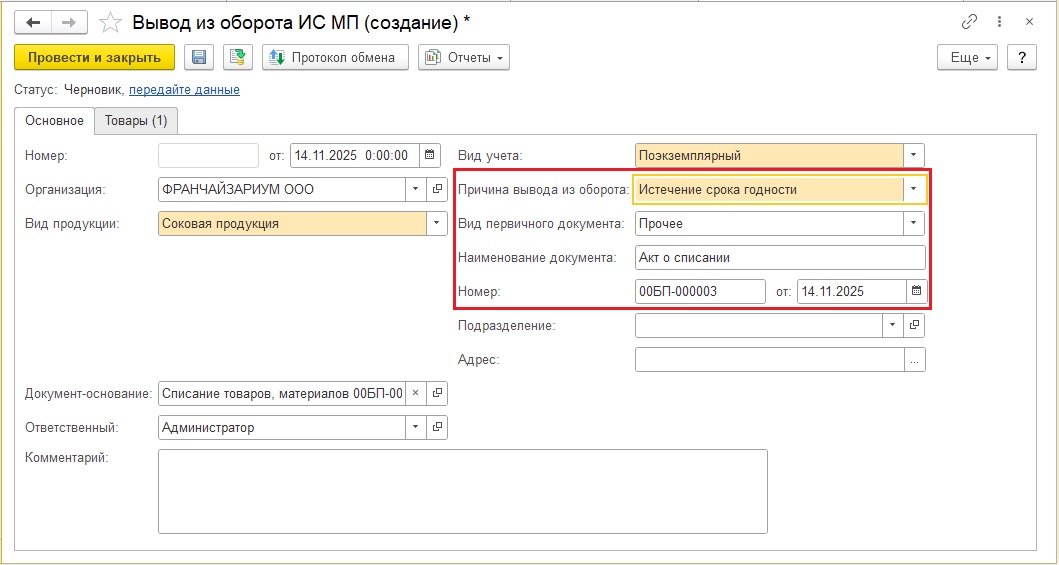Open help with question mark button

click(1022, 57)
